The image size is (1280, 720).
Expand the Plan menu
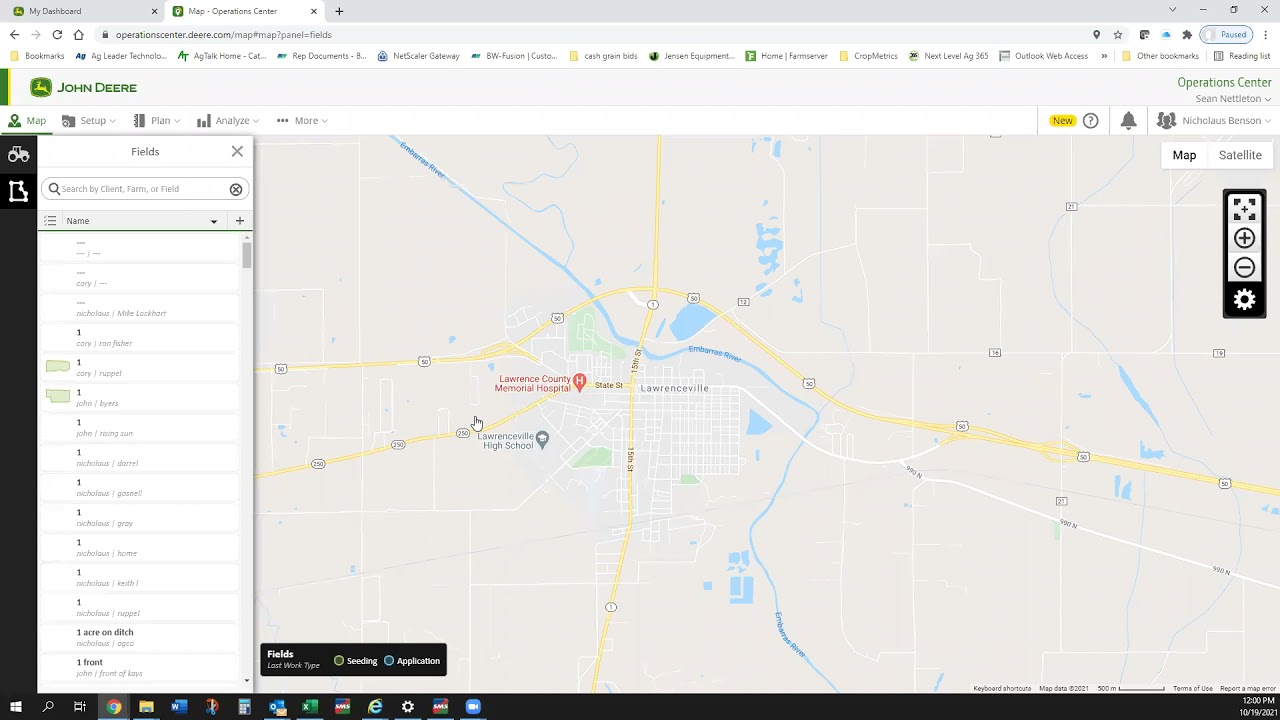pos(157,121)
